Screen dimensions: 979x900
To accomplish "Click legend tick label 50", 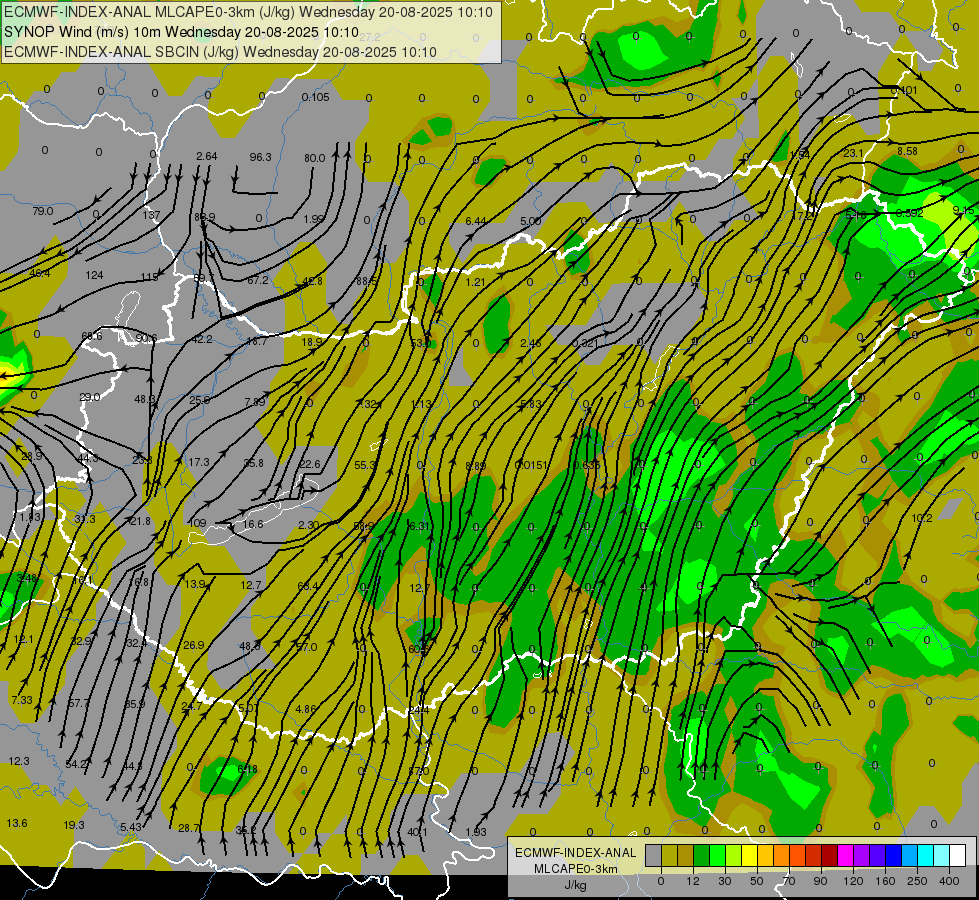I will click(x=756, y=881).
